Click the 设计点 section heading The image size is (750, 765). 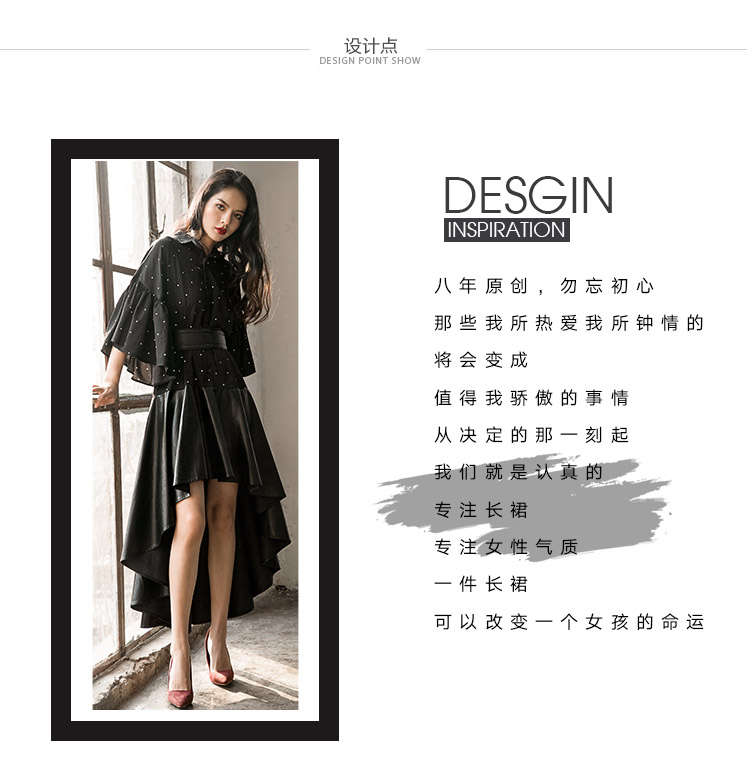(x=370, y=46)
